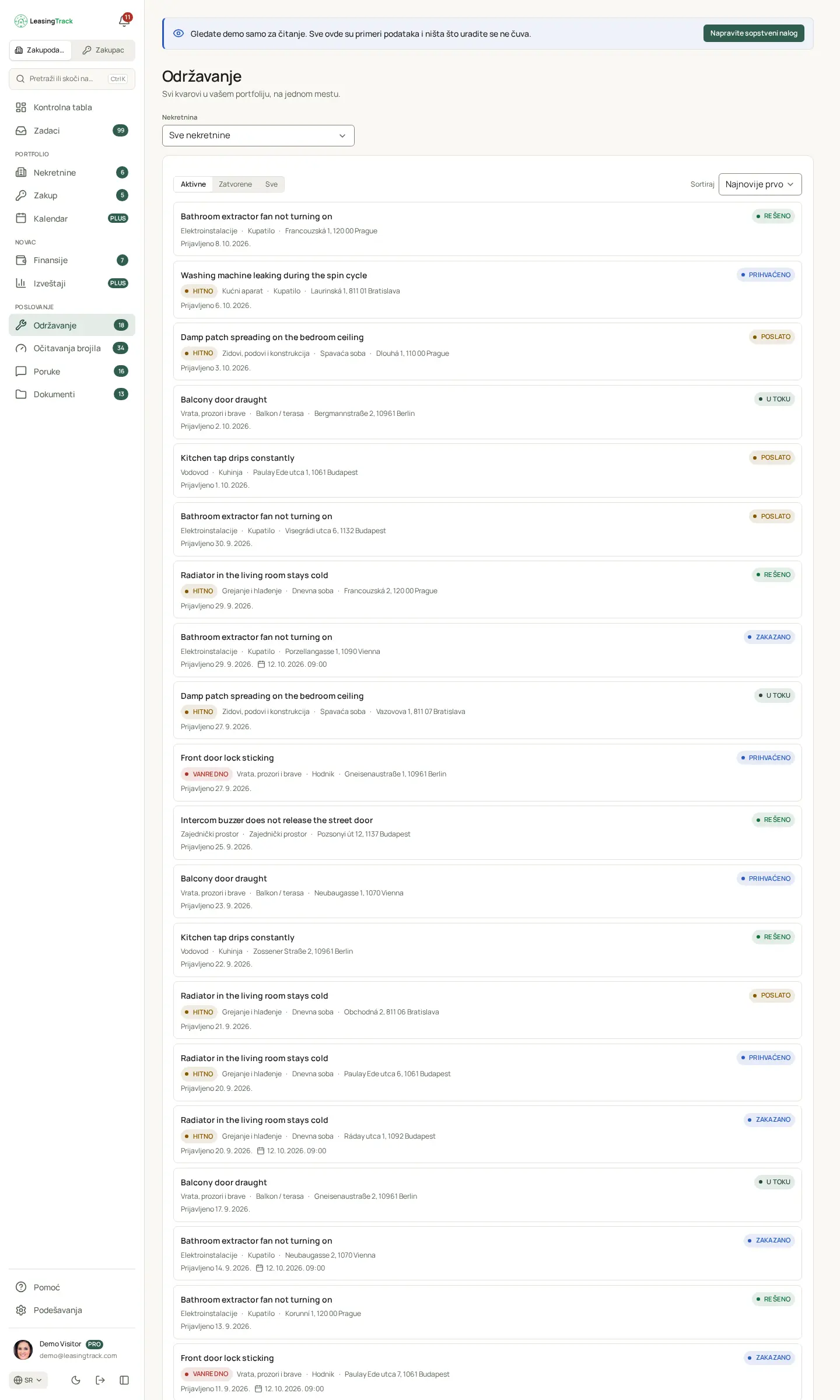Open Finansije wallet icon

21,260
